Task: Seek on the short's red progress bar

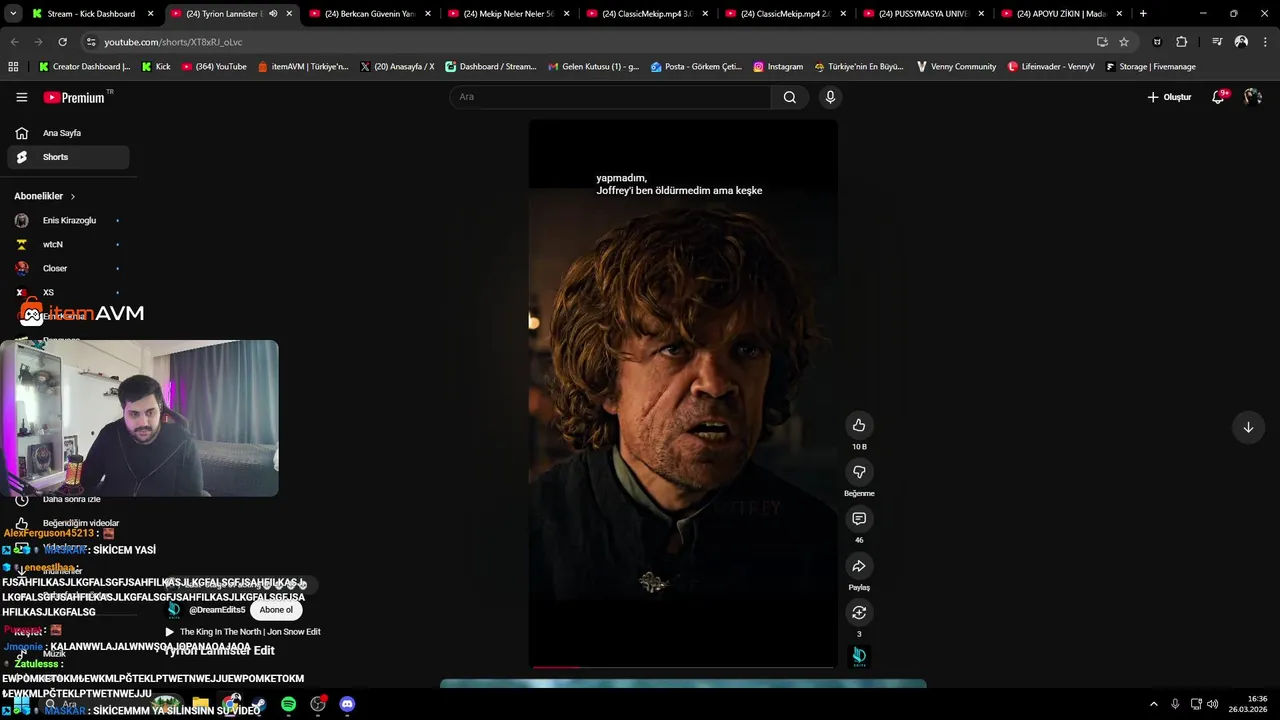Action: click(x=683, y=666)
